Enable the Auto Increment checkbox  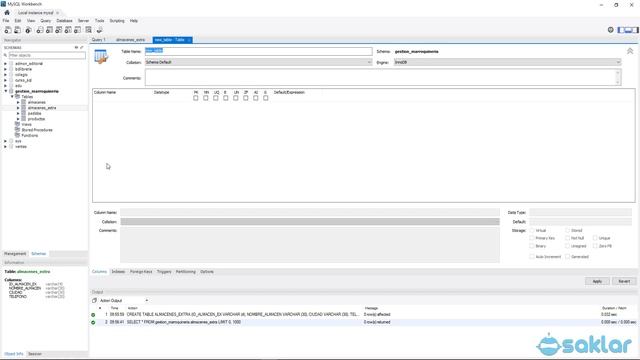[x=531, y=257]
